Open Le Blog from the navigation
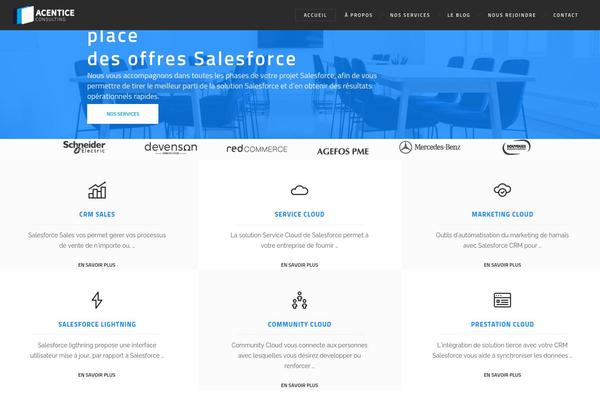This screenshot has height=400, width=600. [x=458, y=15]
